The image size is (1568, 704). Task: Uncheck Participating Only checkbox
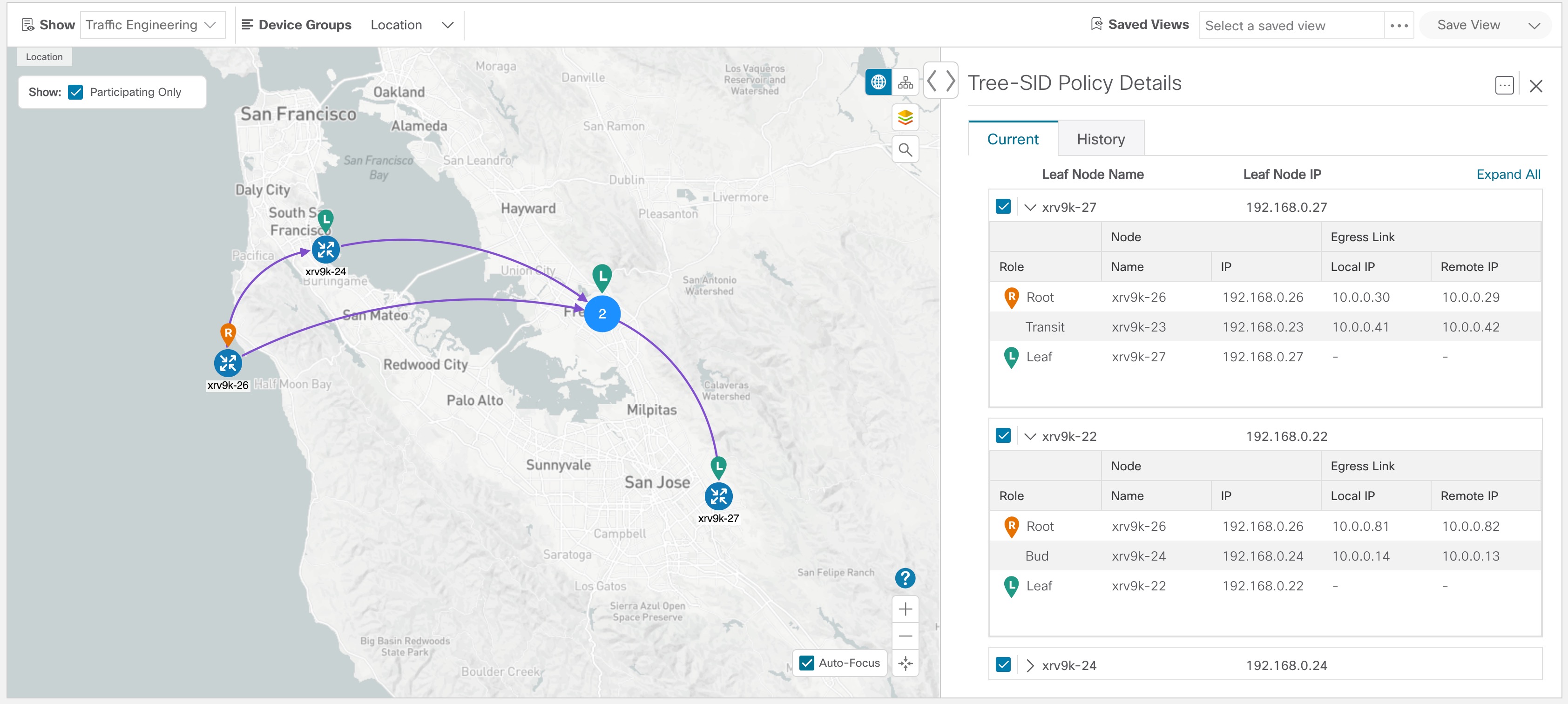tap(76, 92)
